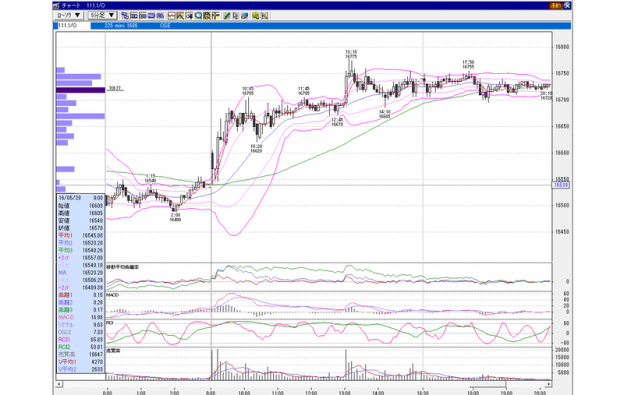Select the cursor pointer tool icon
This screenshot has width=624, height=395.
tap(235, 16)
